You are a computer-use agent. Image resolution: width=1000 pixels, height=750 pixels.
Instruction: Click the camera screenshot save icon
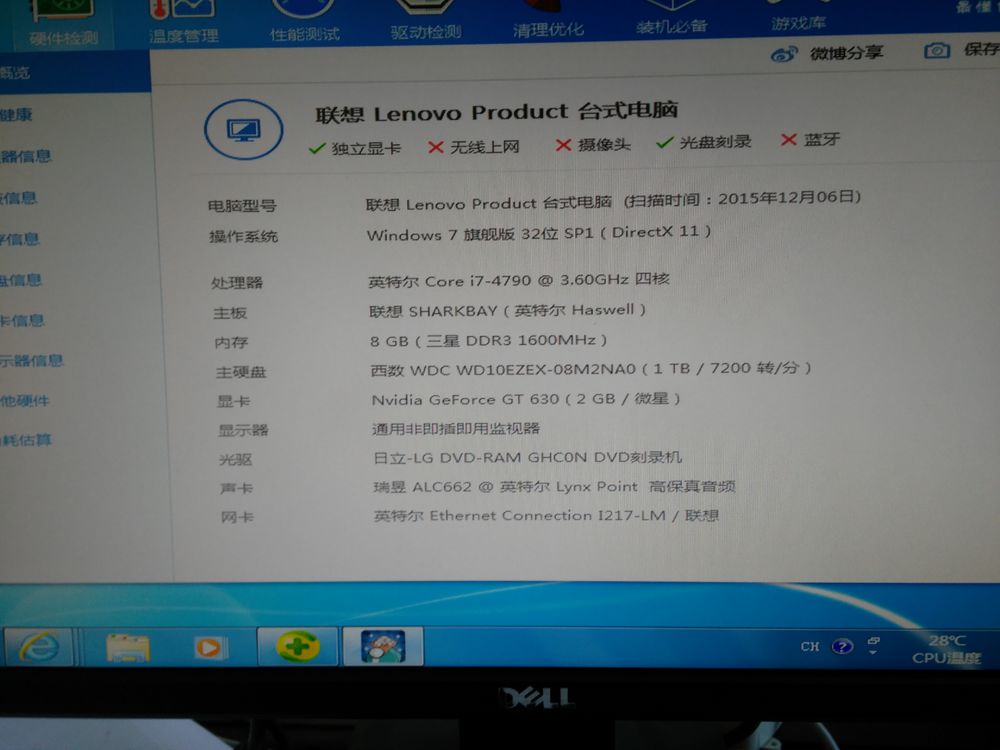936,50
